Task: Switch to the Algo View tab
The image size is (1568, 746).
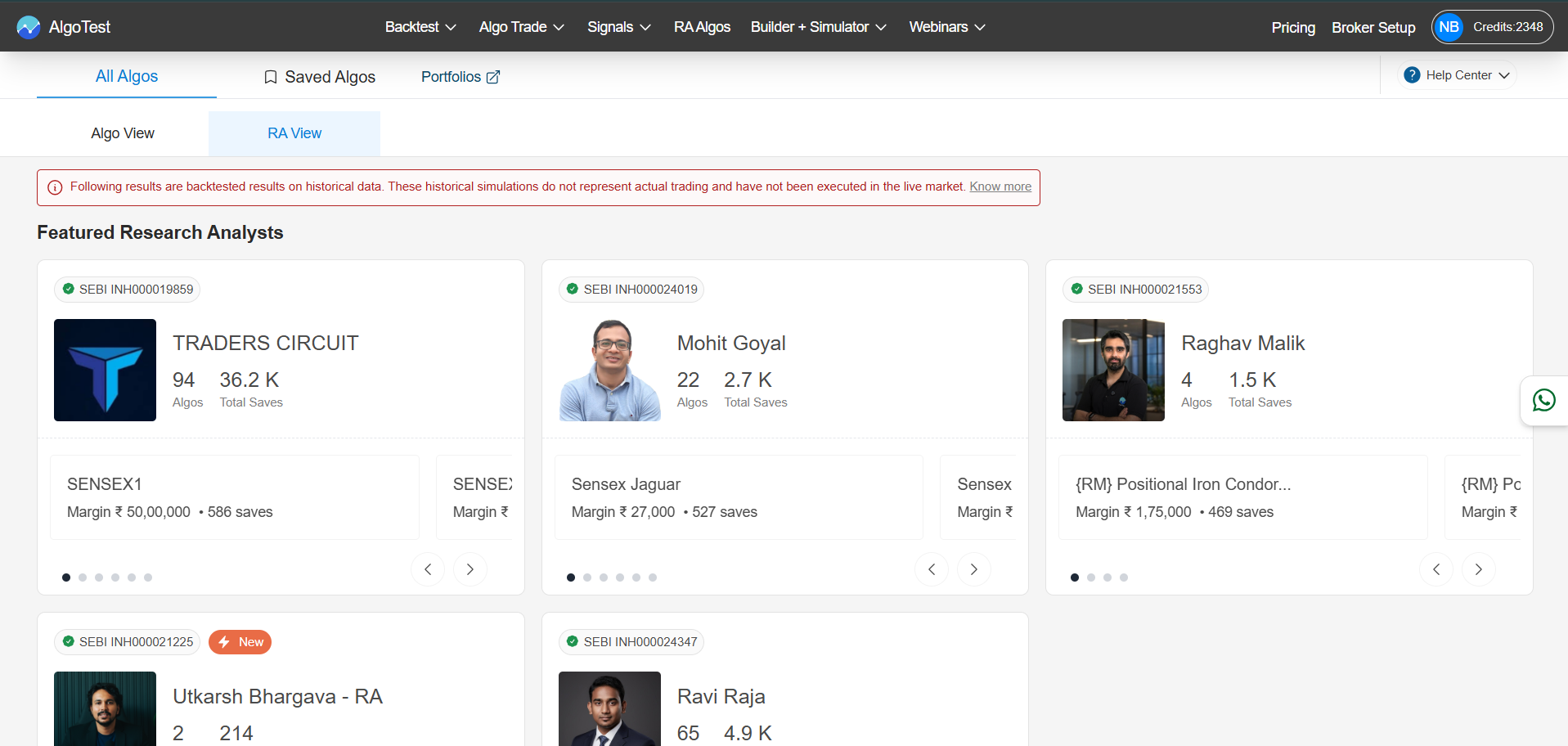Action: tap(123, 133)
